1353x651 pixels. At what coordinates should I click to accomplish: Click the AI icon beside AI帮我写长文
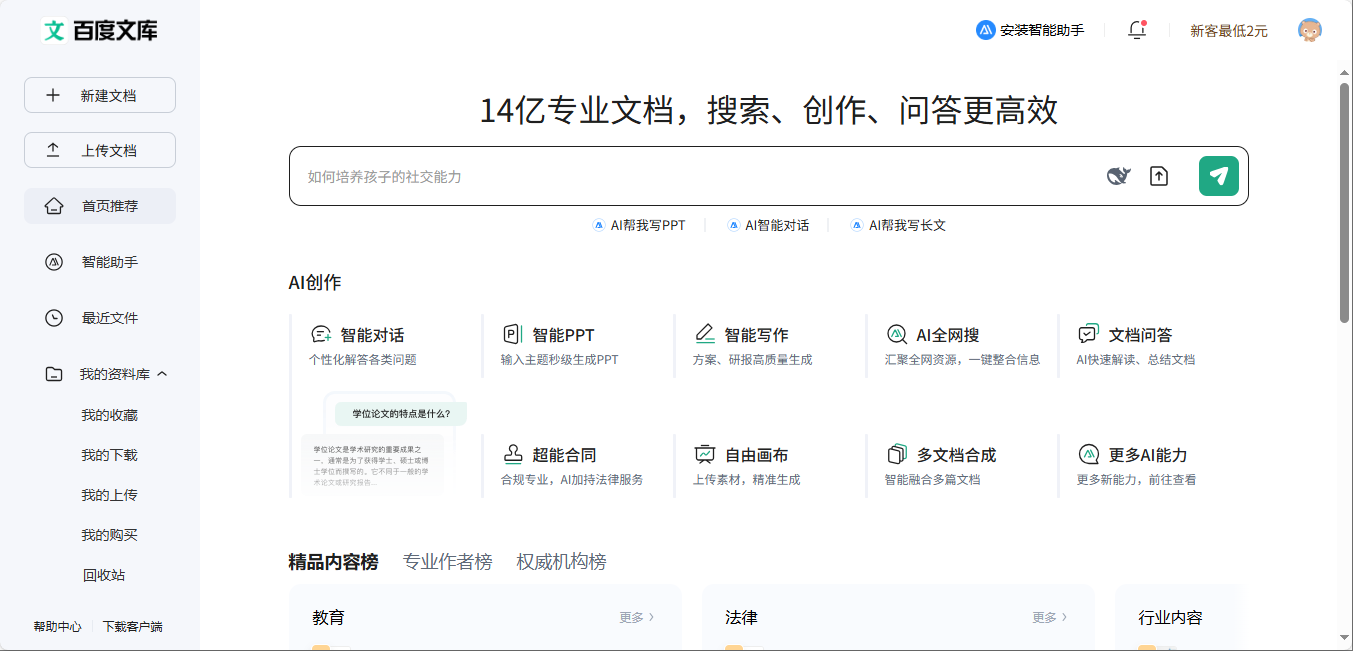[x=857, y=225]
